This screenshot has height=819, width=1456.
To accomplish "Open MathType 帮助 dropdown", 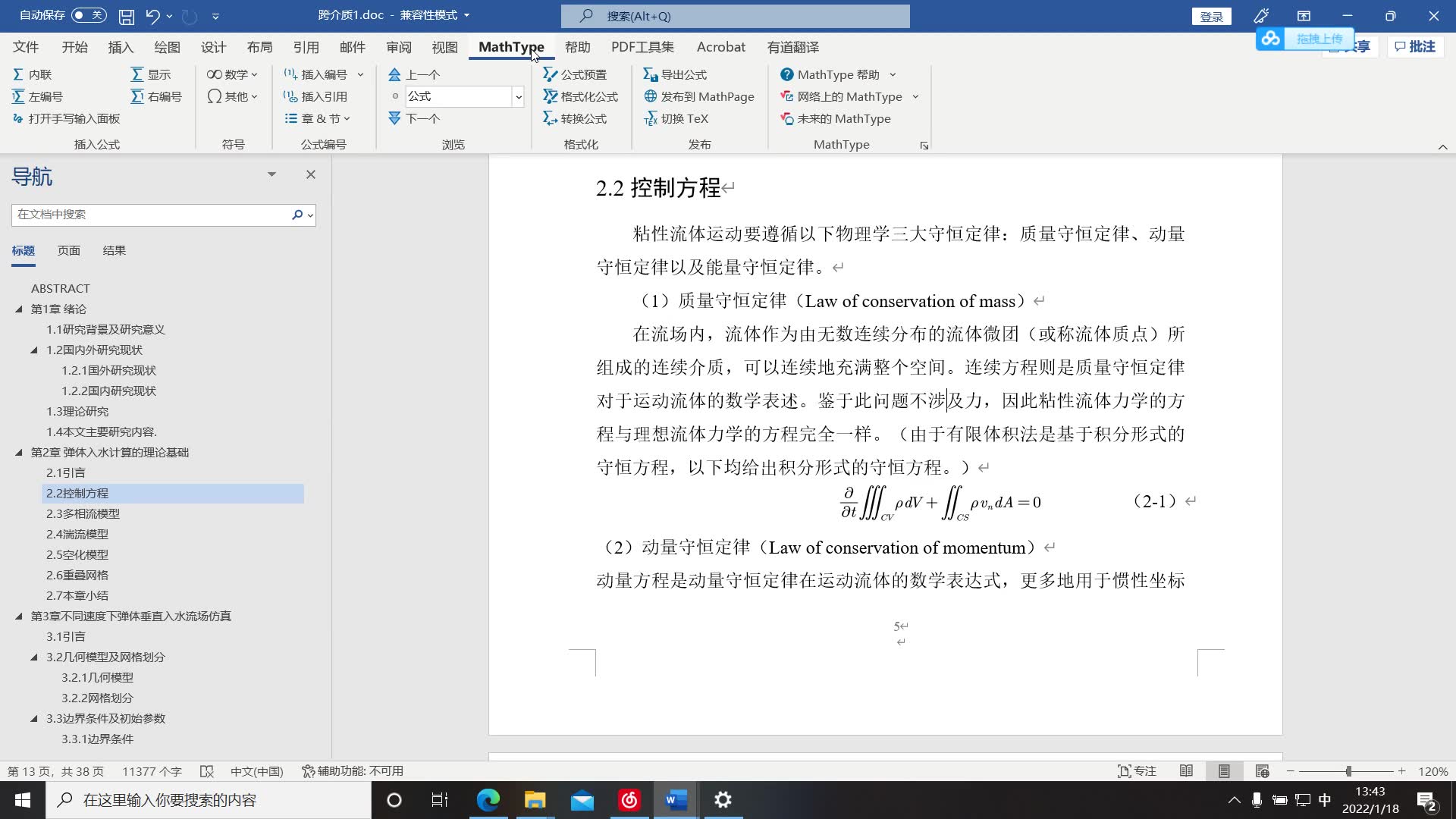I will point(838,74).
